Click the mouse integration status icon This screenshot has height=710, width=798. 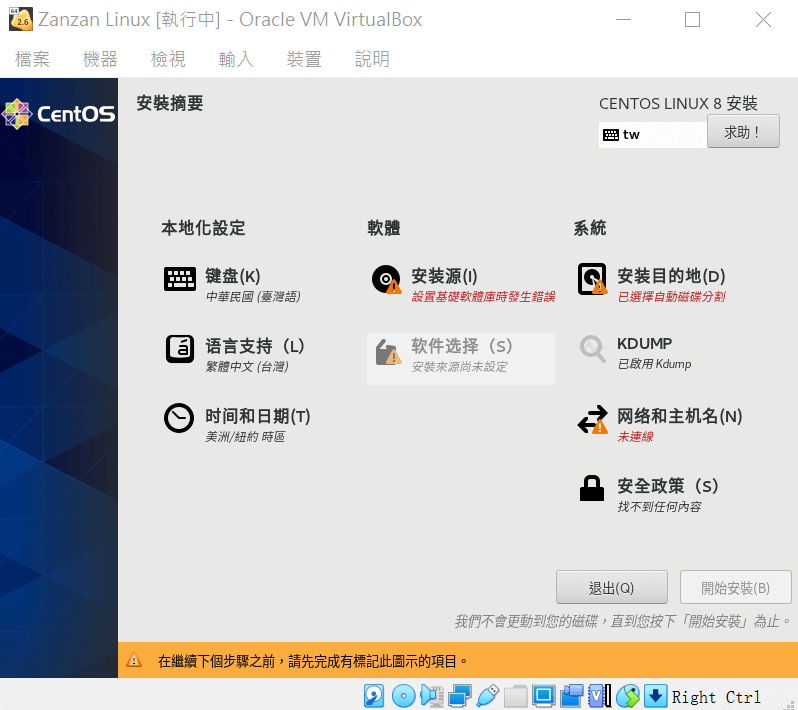tap(628, 696)
